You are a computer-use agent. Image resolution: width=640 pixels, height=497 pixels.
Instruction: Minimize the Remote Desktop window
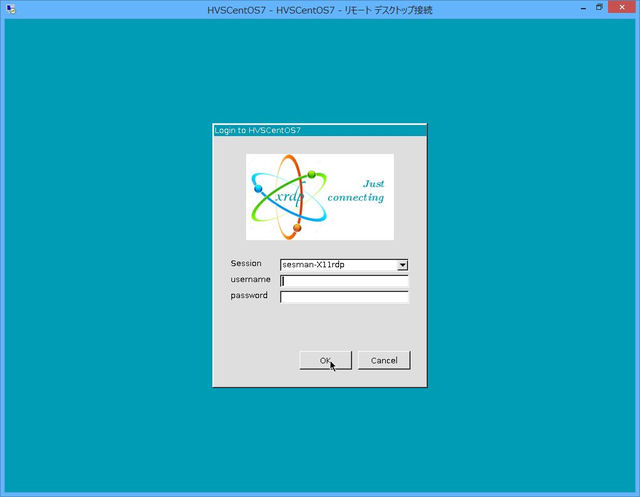584,8
